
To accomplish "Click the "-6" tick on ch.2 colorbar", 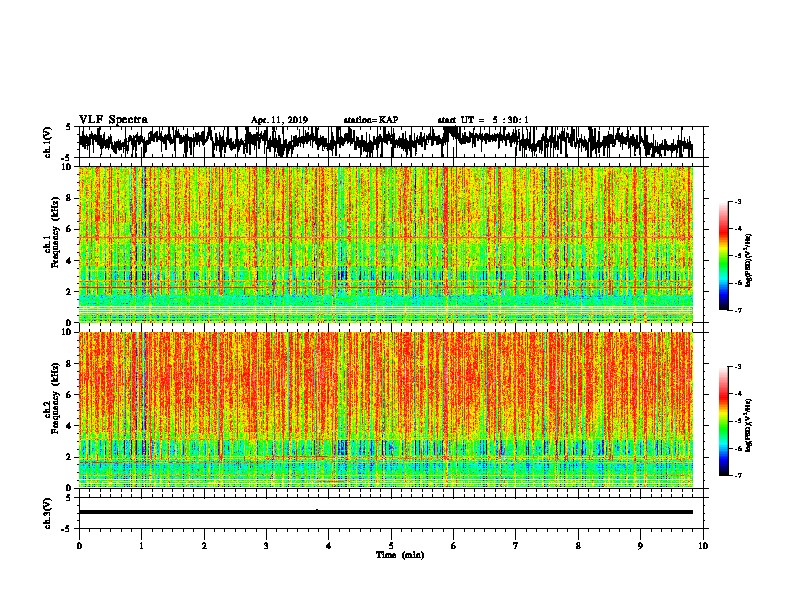I will coord(737,448).
